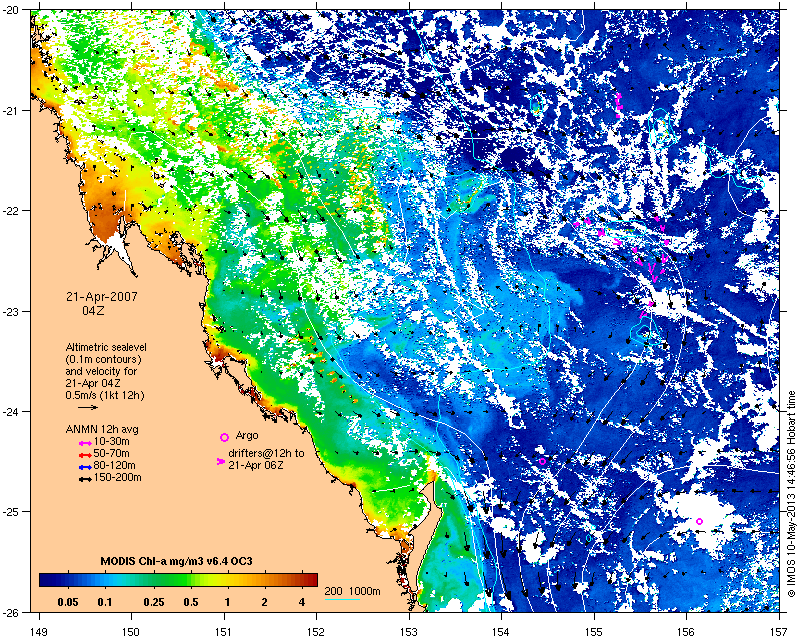Click the dark red end of colorbar

[310, 579]
